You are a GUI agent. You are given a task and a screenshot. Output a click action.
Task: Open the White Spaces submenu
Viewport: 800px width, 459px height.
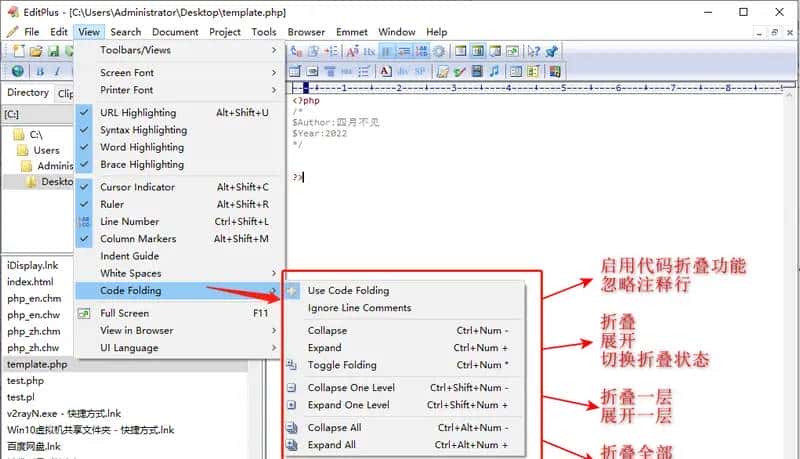tap(180, 274)
